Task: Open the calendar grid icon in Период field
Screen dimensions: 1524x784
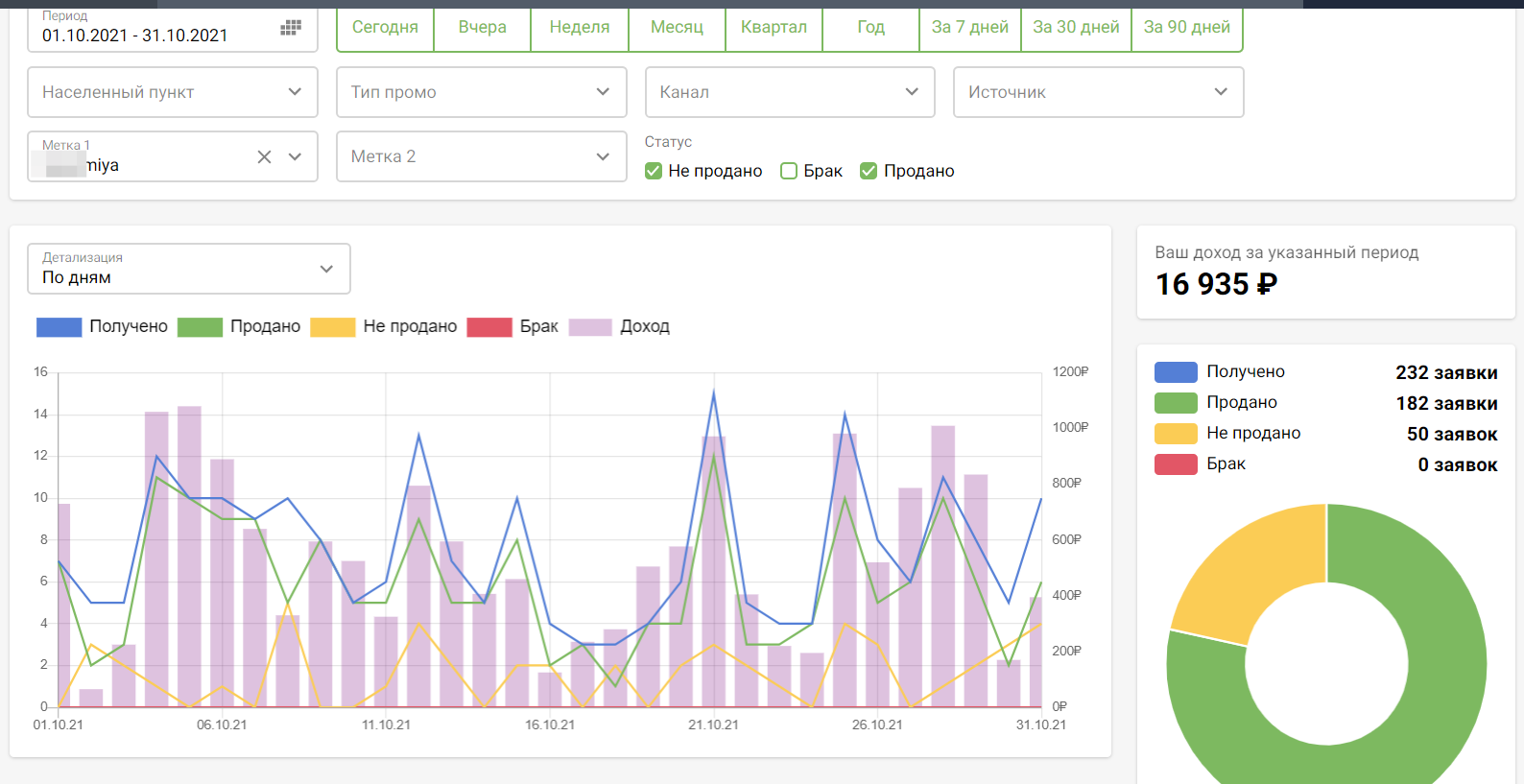Action: [x=291, y=28]
